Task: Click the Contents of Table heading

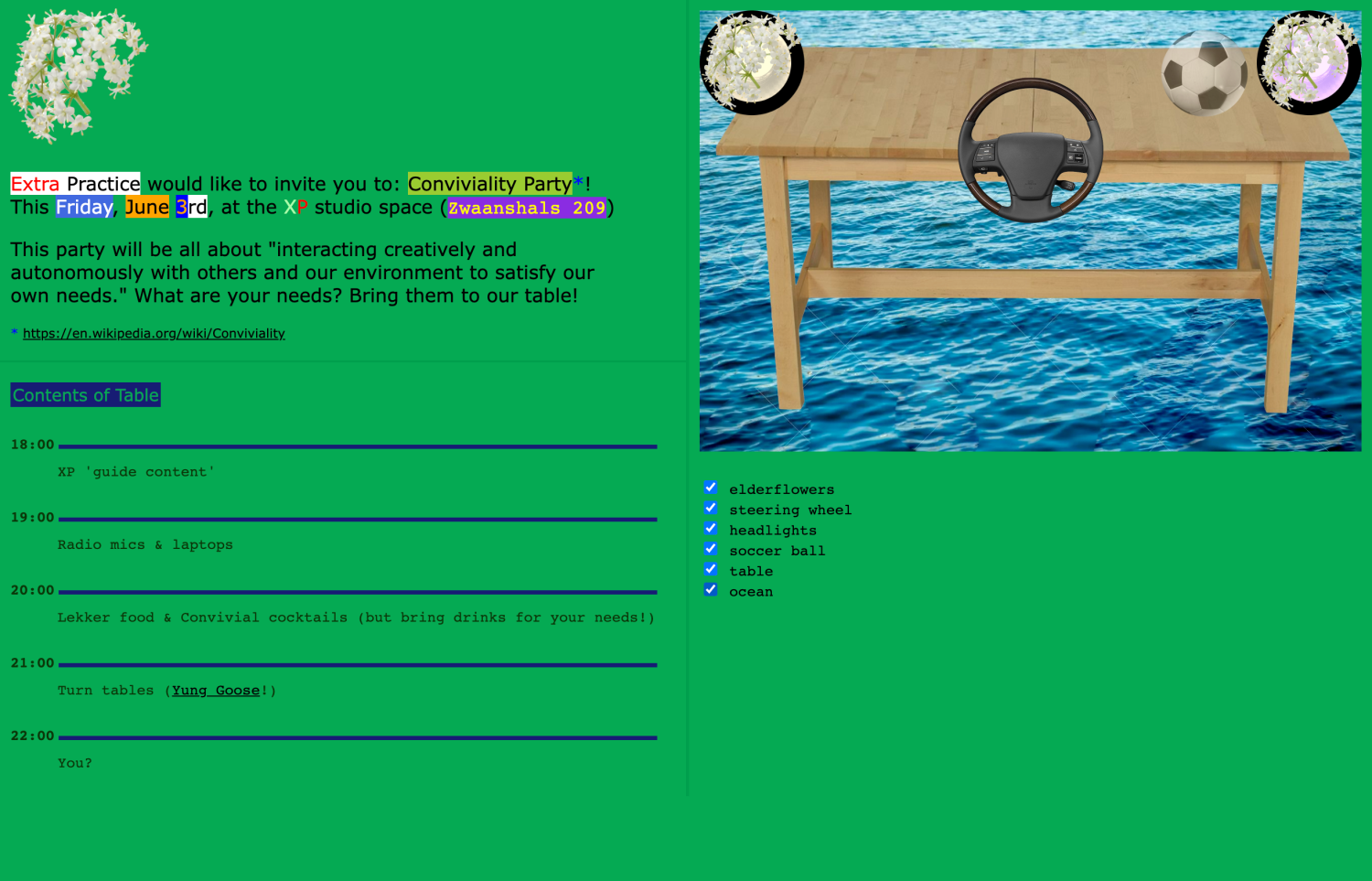Action: tap(85, 395)
